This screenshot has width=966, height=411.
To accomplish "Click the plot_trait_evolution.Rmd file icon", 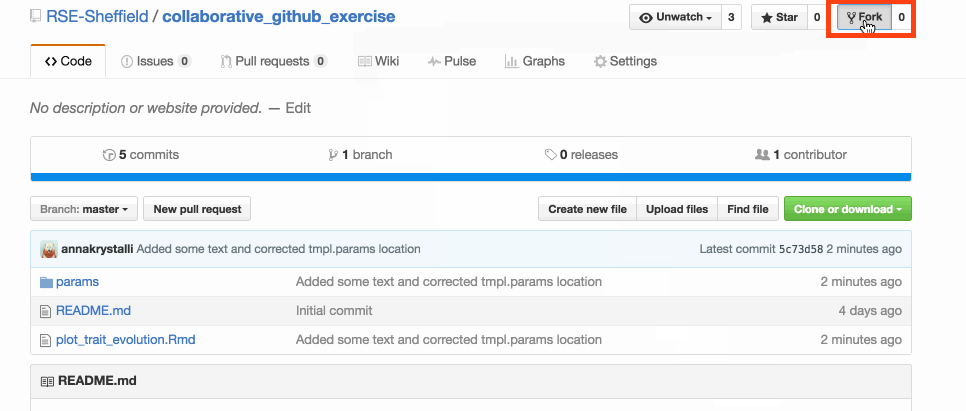I will point(45,340).
